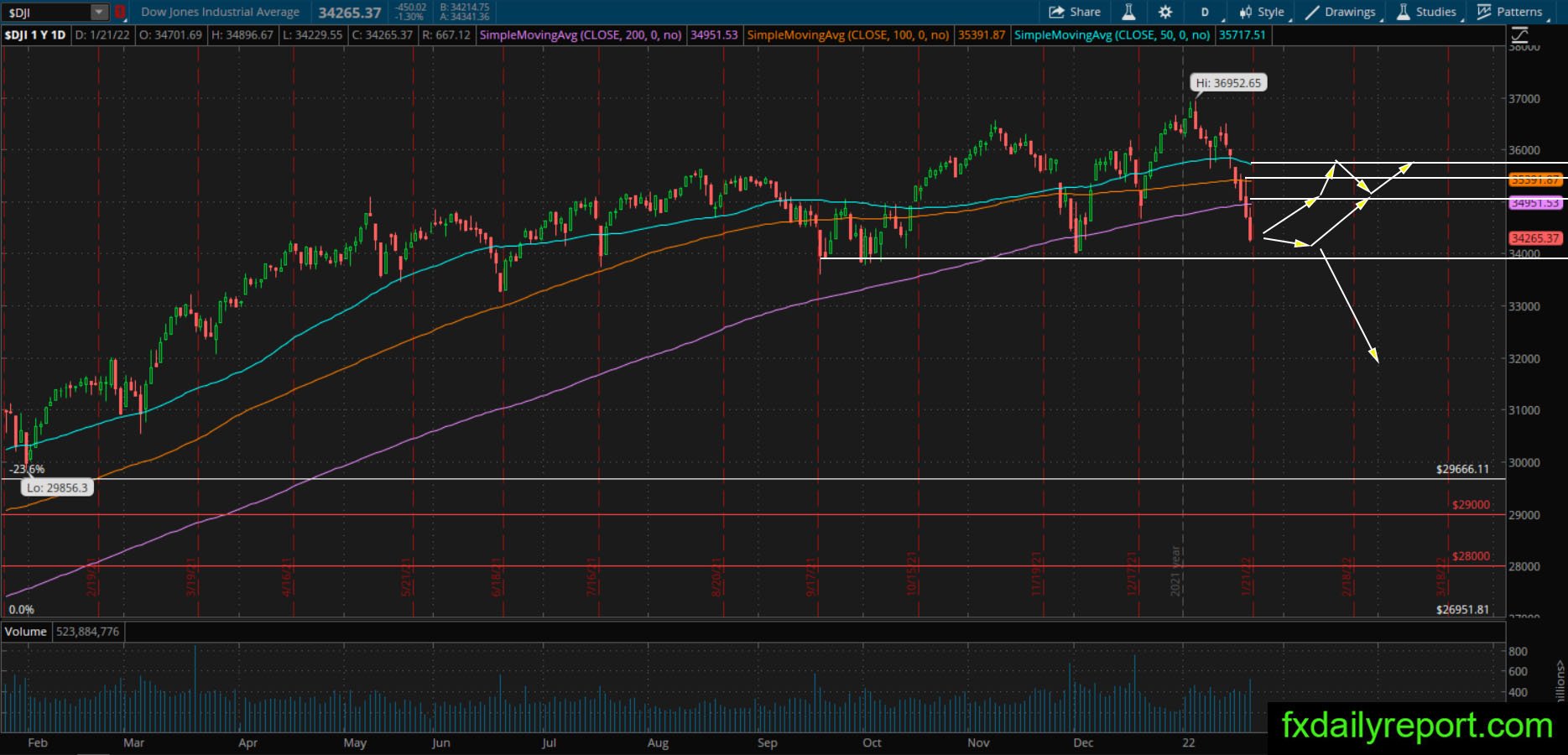
Task: Click the 35391.87 value in study header
Action: (x=982, y=35)
